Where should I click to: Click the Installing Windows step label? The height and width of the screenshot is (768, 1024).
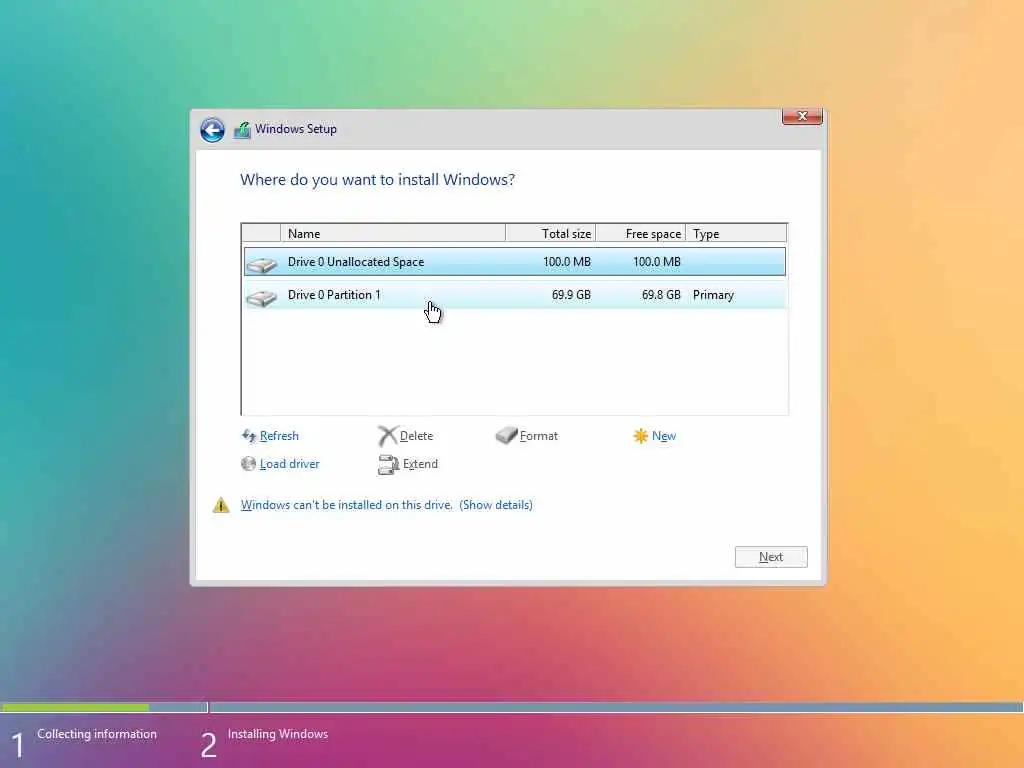point(278,734)
